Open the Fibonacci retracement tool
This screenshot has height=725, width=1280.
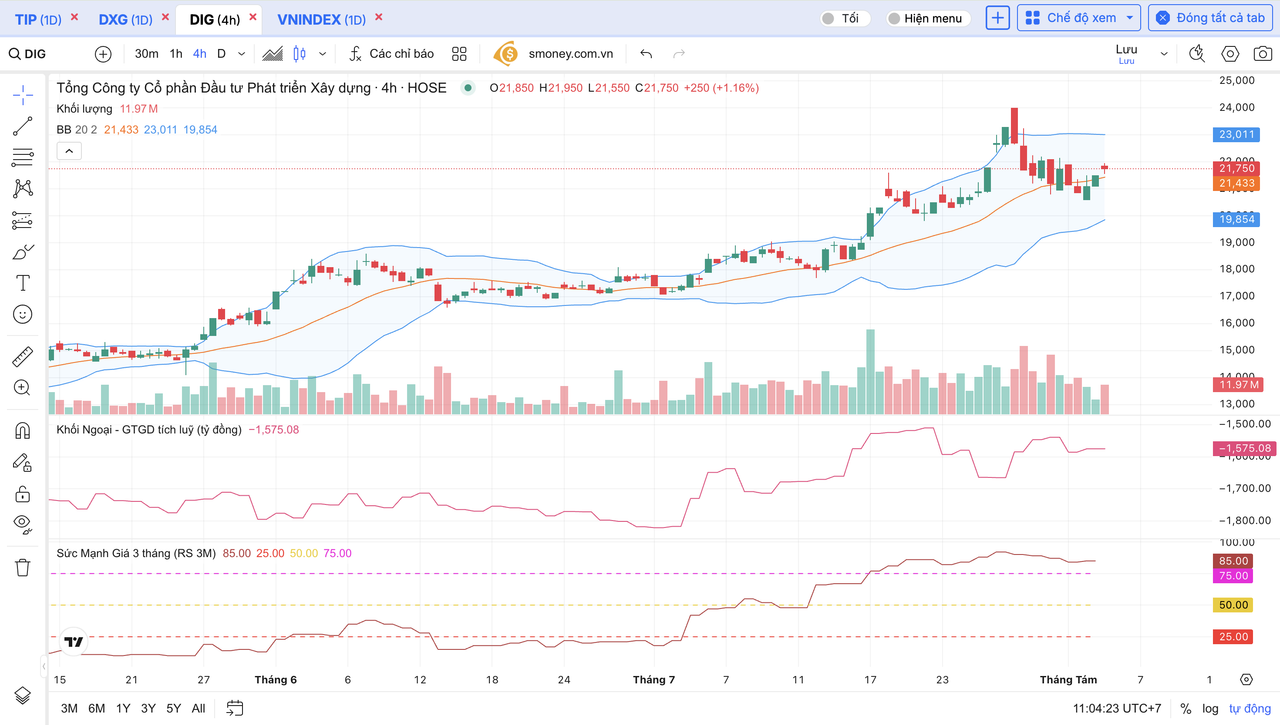(22, 158)
